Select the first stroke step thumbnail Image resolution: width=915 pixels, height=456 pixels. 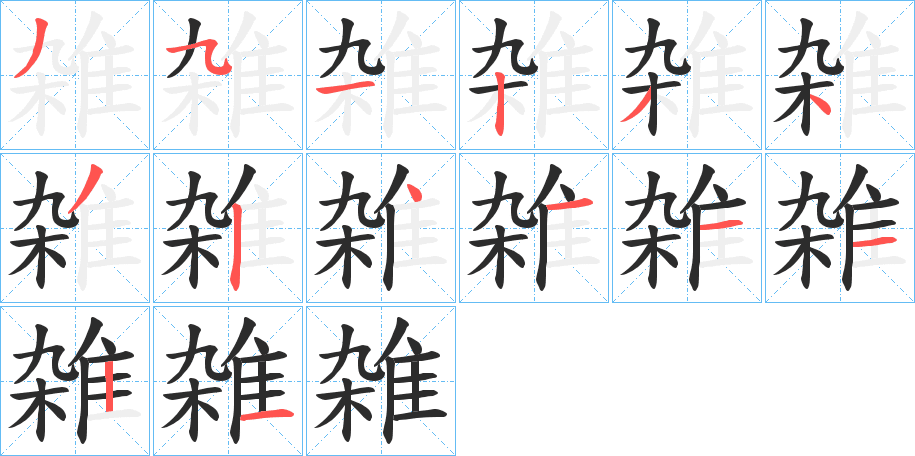coord(75,75)
